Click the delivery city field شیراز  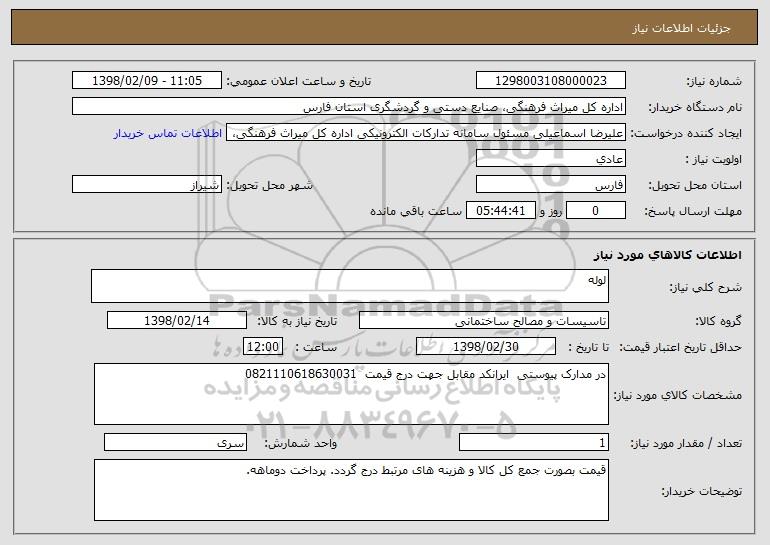tap(147, 185)
